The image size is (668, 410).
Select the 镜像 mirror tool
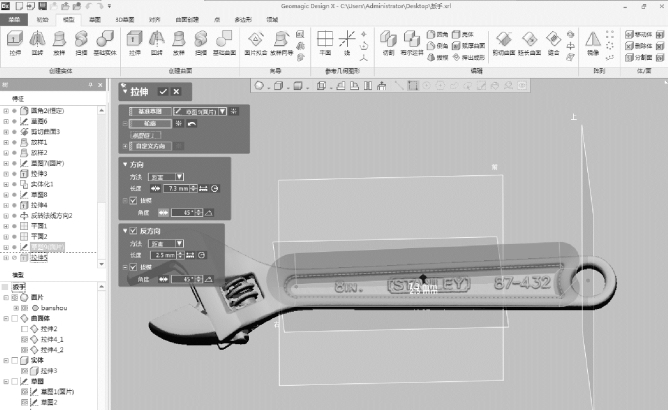[593, 43]
